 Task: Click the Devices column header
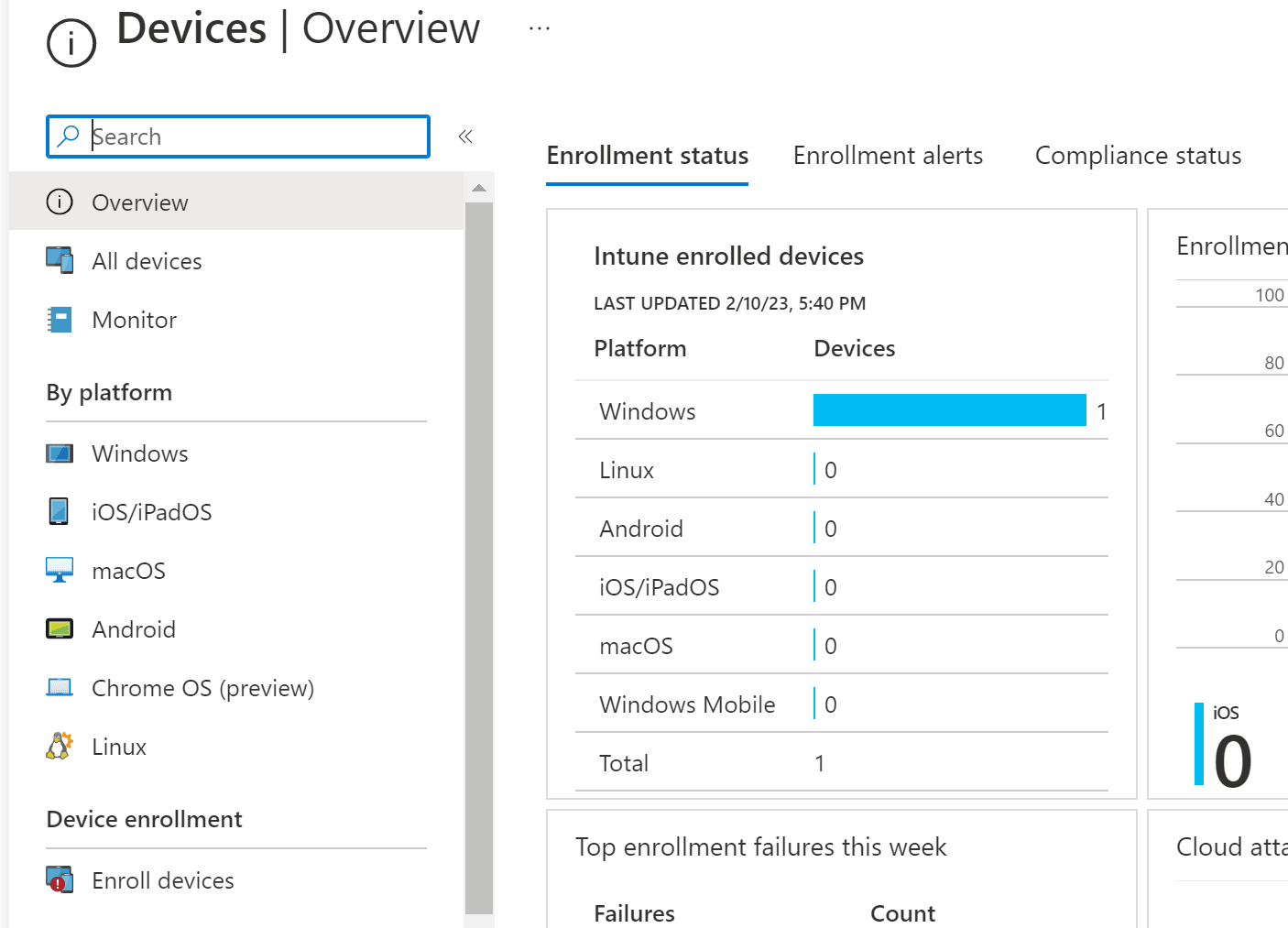pyautogui.click(x=855, y=348)
